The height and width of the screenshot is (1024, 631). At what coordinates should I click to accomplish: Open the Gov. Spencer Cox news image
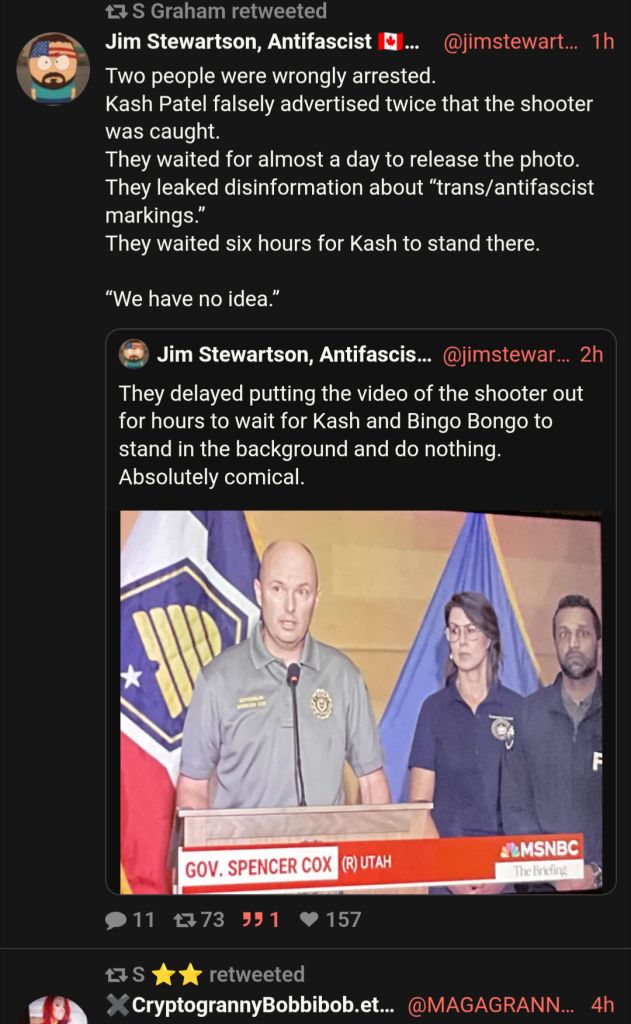361,702
